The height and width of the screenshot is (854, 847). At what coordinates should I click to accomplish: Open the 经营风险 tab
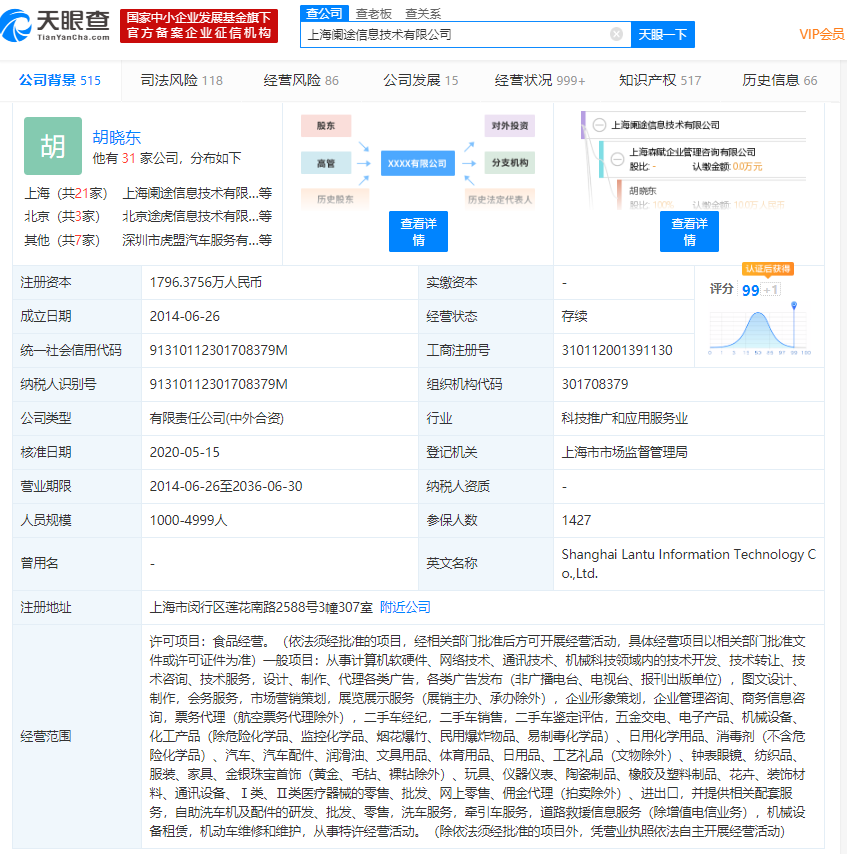[x=301, y=80]
